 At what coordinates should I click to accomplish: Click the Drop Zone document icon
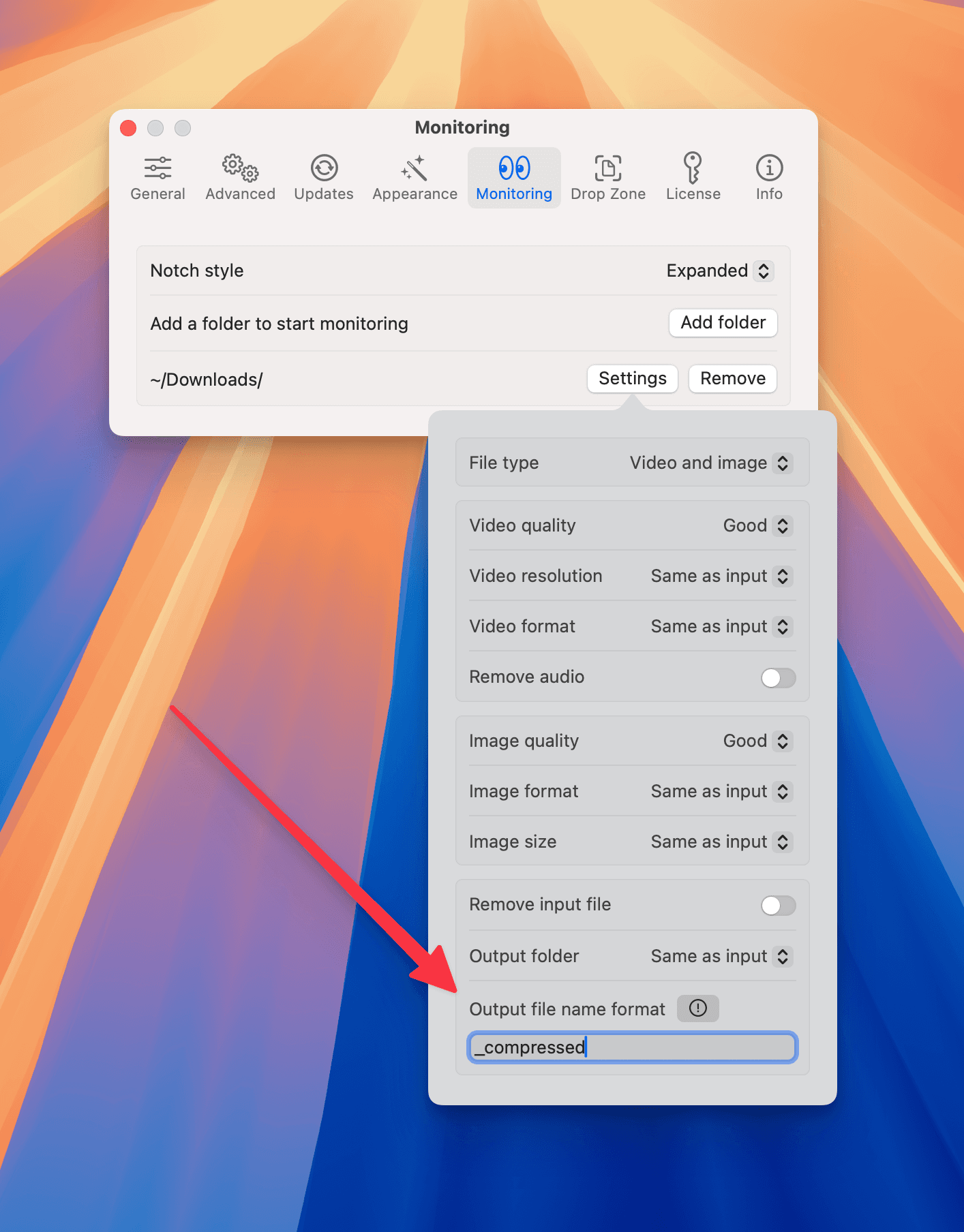[608, 168]
